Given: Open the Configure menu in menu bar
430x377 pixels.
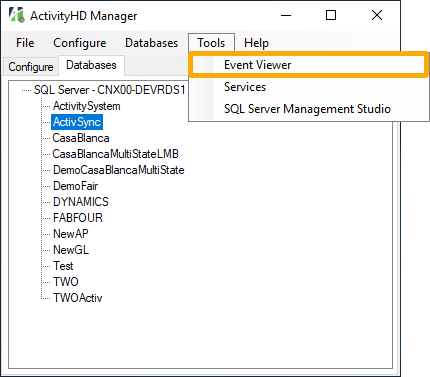Looking at the screenshot, I should [80, 43].
